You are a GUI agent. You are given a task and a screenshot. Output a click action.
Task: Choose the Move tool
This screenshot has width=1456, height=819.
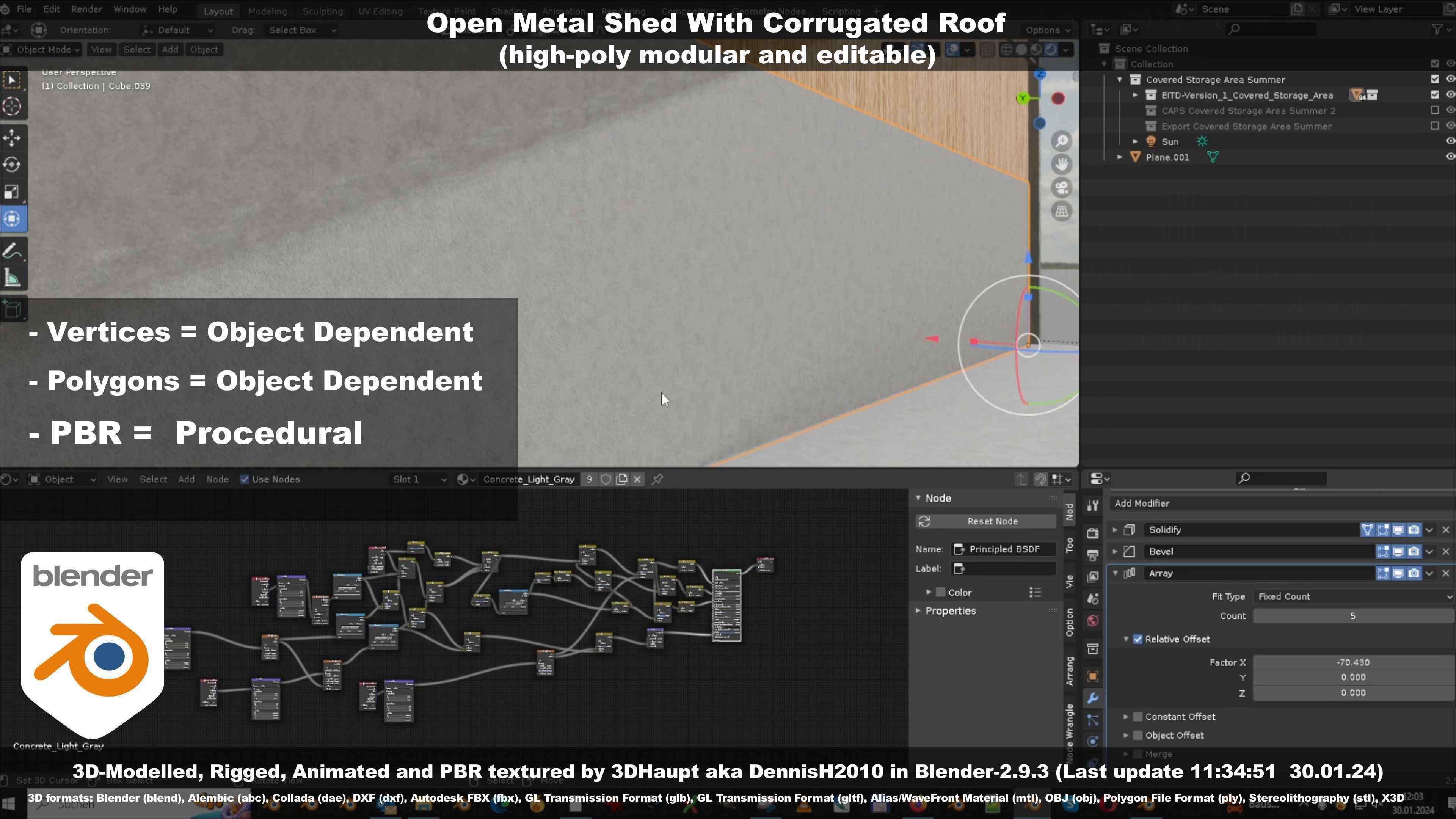pyautogui.click(x=13, y=138)
